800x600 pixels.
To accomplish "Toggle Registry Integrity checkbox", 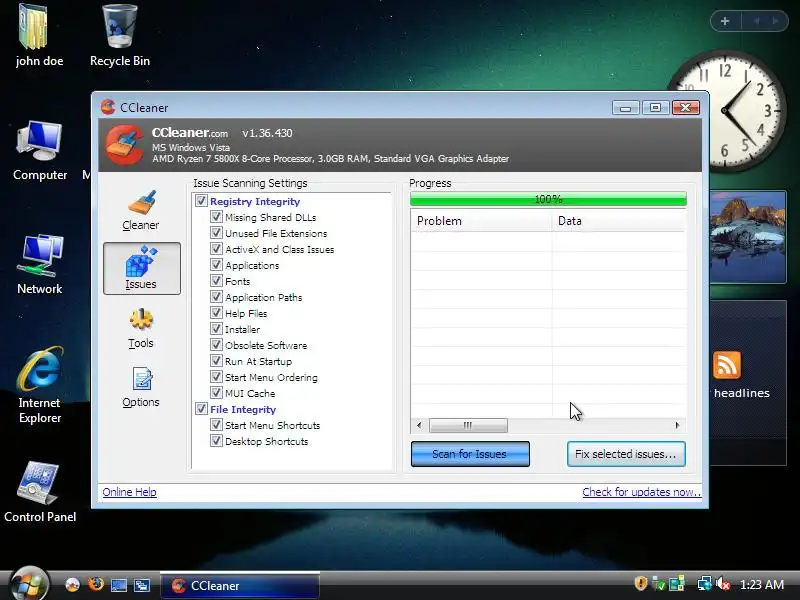I will point(201,201).
